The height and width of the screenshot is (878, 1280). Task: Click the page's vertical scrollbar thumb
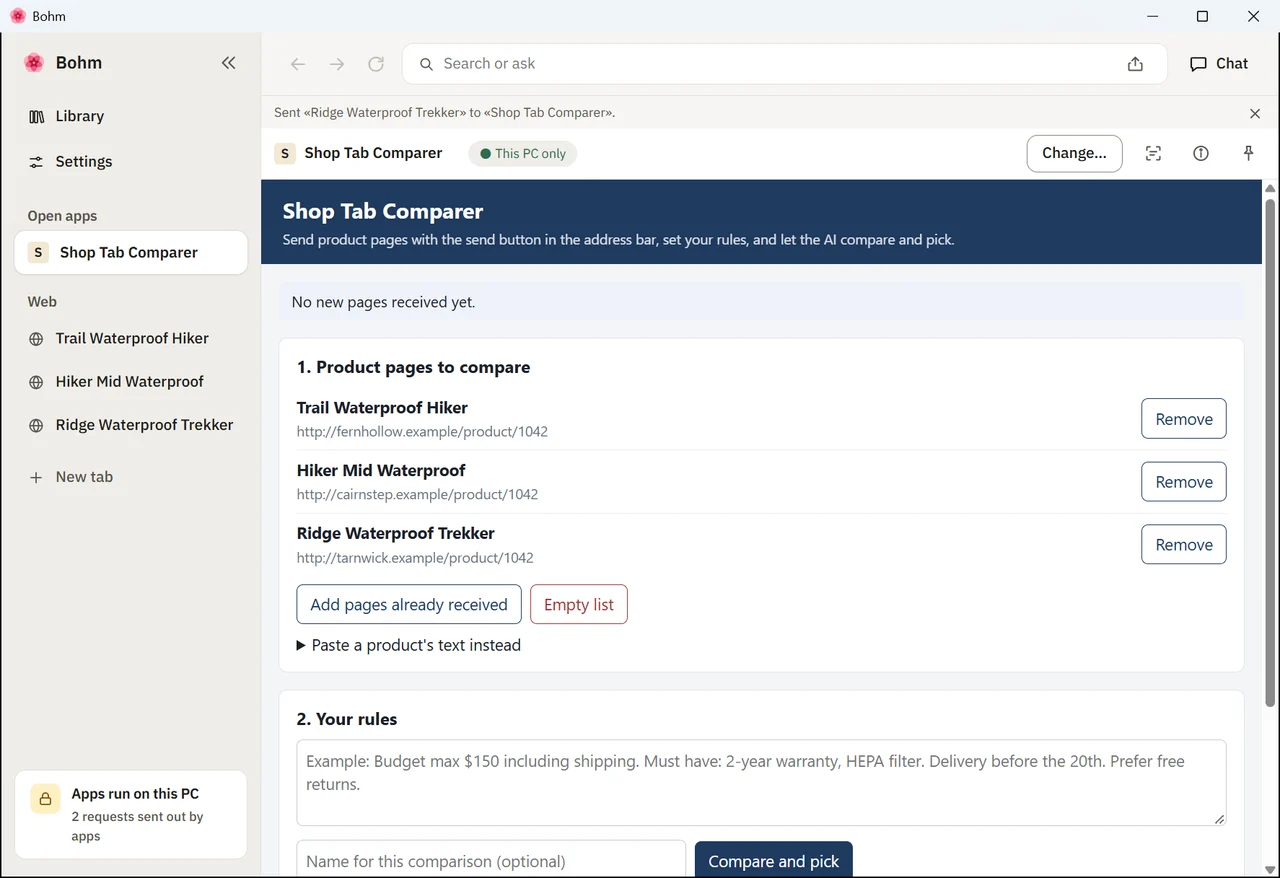click(1271, 452)
